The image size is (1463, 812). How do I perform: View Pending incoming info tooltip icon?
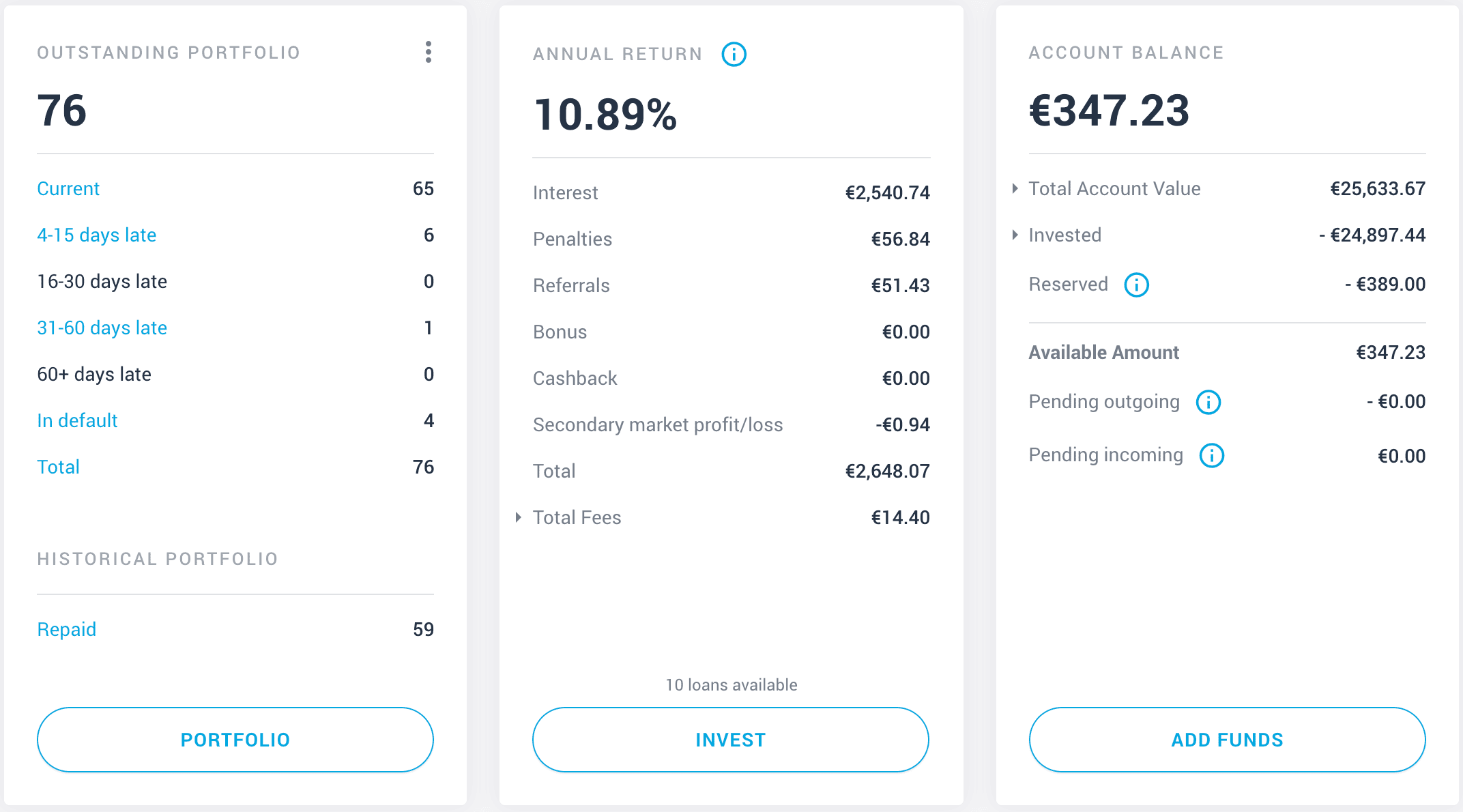pos(1212,455)
